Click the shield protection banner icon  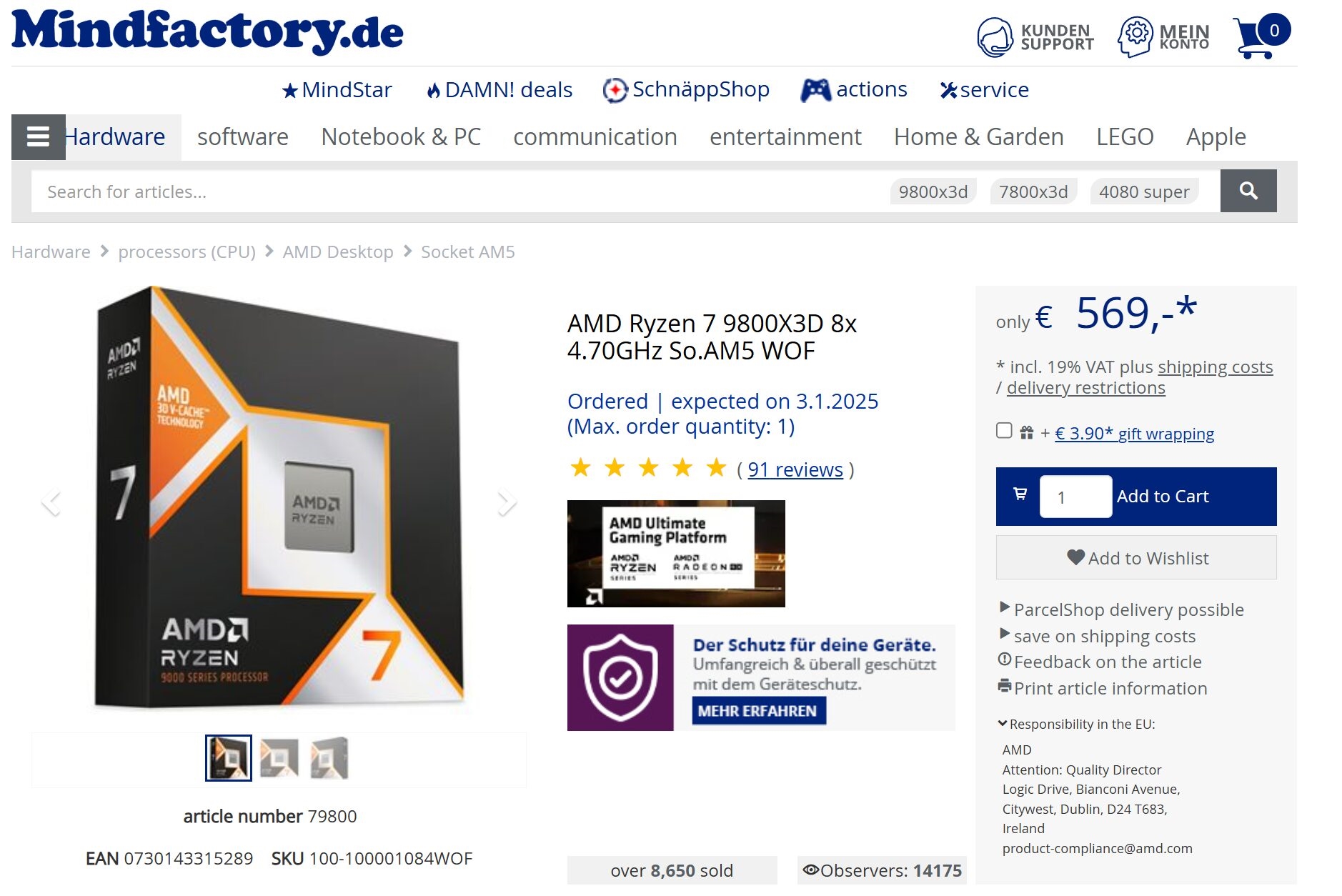[x=620, y=677]
